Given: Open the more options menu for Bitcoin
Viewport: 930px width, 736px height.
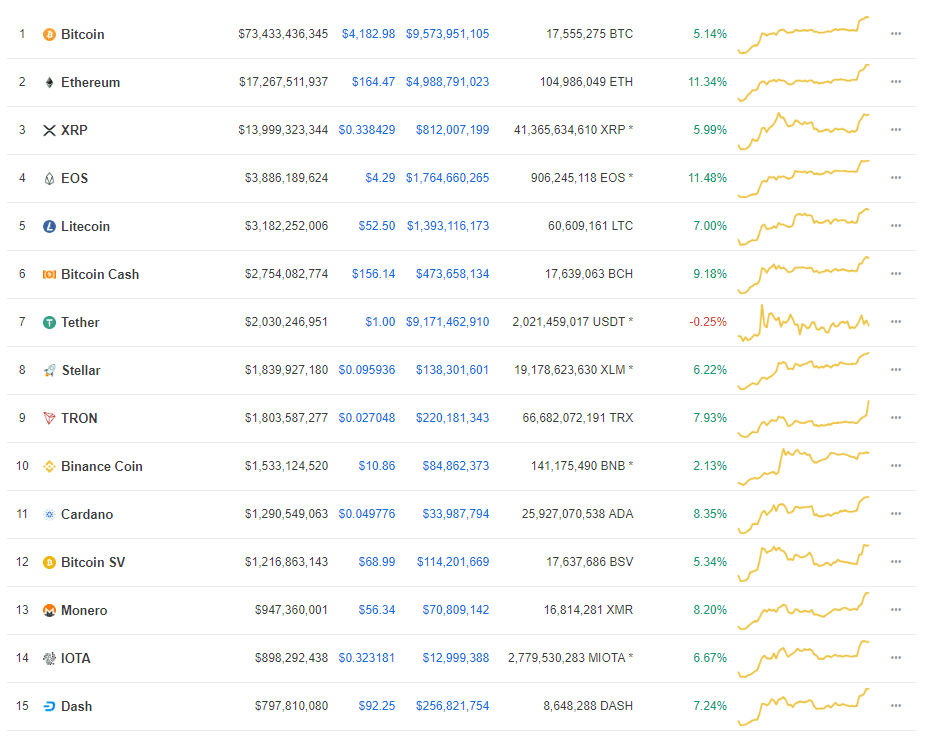Looking at the screenshot, I should point(896,34).
